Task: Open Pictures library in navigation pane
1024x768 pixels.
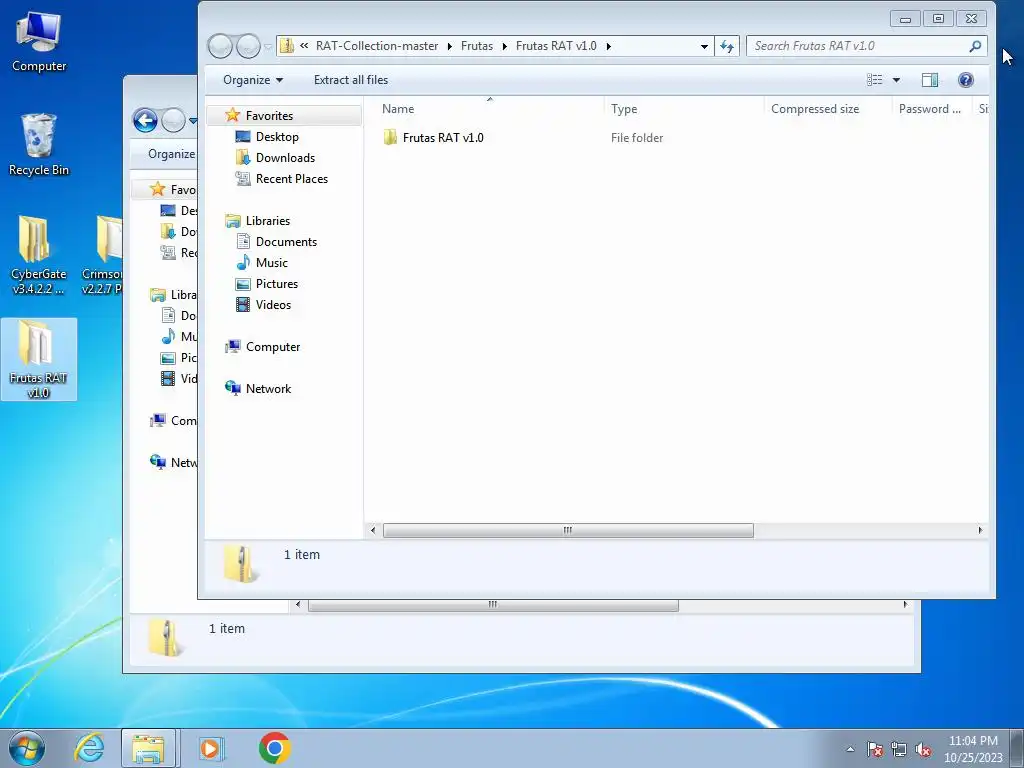Action: [x=277, y=283]
